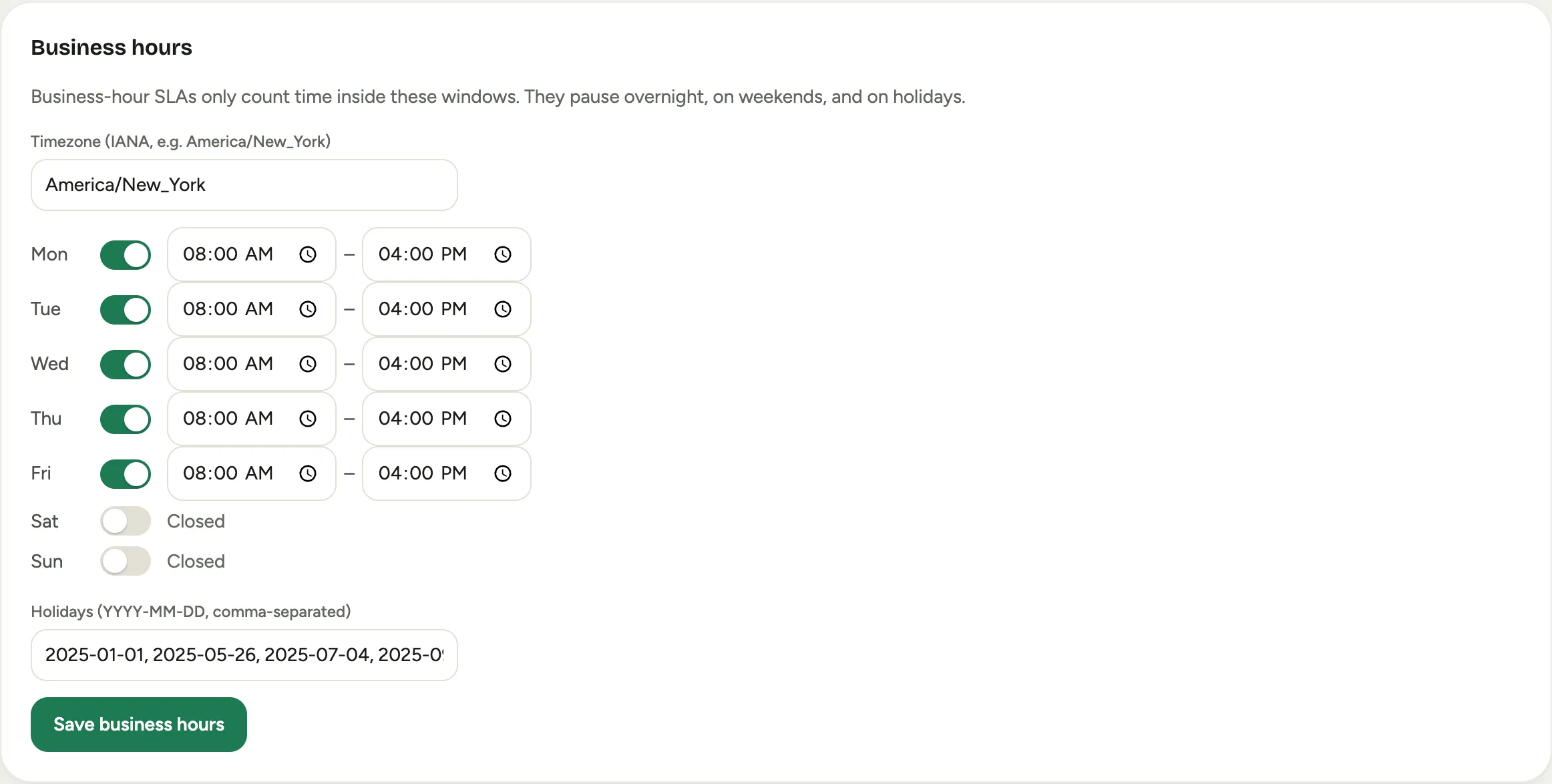This screenshot has width=1552, height=784.
Task: Save business hours
Action: pos(139,725)
